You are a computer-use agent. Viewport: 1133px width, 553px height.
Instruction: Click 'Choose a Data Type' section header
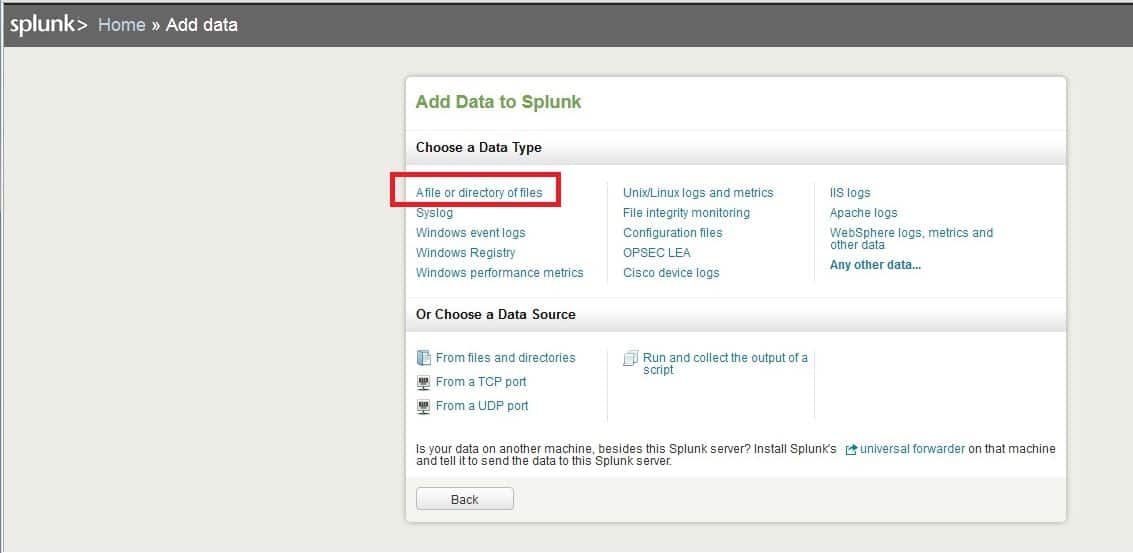[478, 147]
